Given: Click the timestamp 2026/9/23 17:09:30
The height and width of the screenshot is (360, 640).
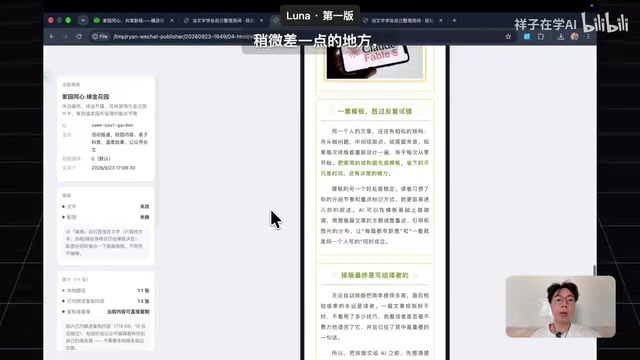Looking at the screenshot, I should (x=113, y=168).
